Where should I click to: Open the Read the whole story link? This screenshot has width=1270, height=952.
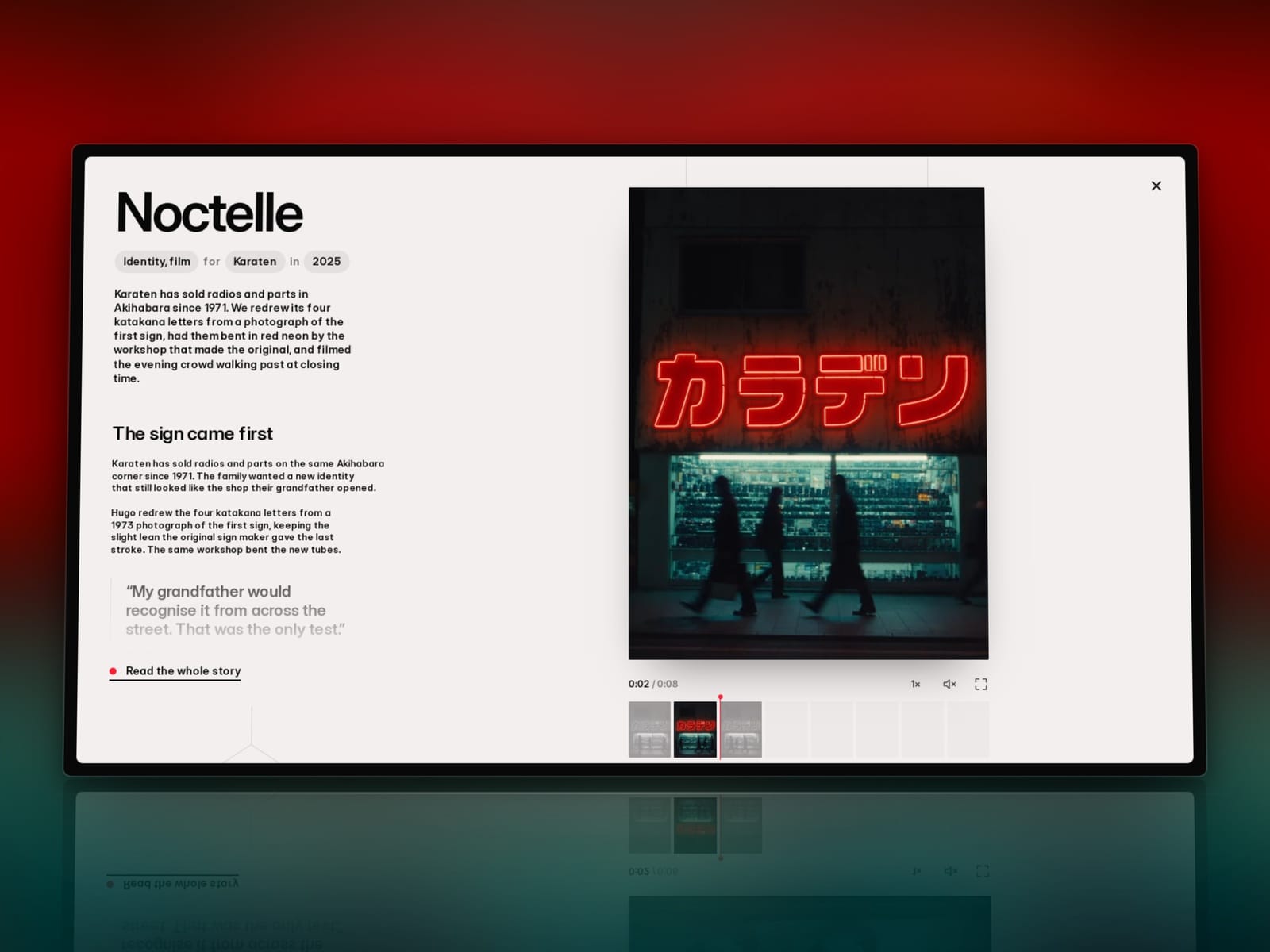pyautogui.click(x=183, y=671)
